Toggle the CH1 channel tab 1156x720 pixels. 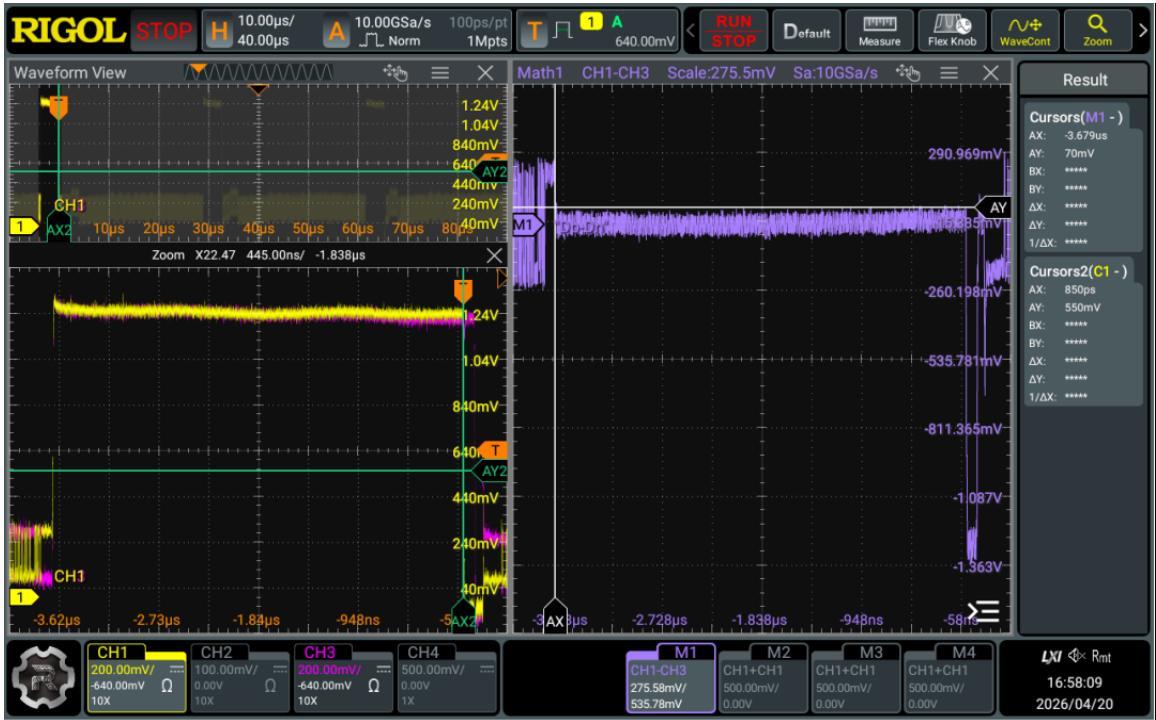pos(136,678)
